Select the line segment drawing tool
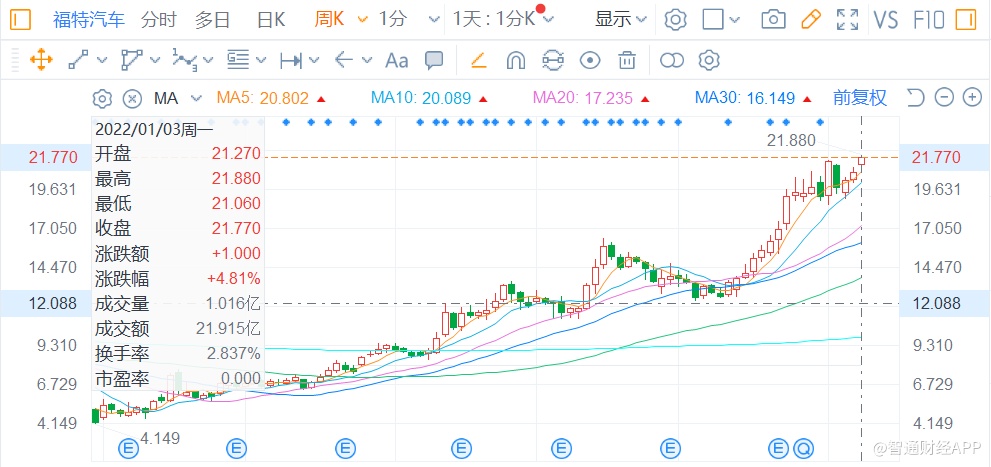This screenshot has height=467, width=991. (x=78, y=61)
